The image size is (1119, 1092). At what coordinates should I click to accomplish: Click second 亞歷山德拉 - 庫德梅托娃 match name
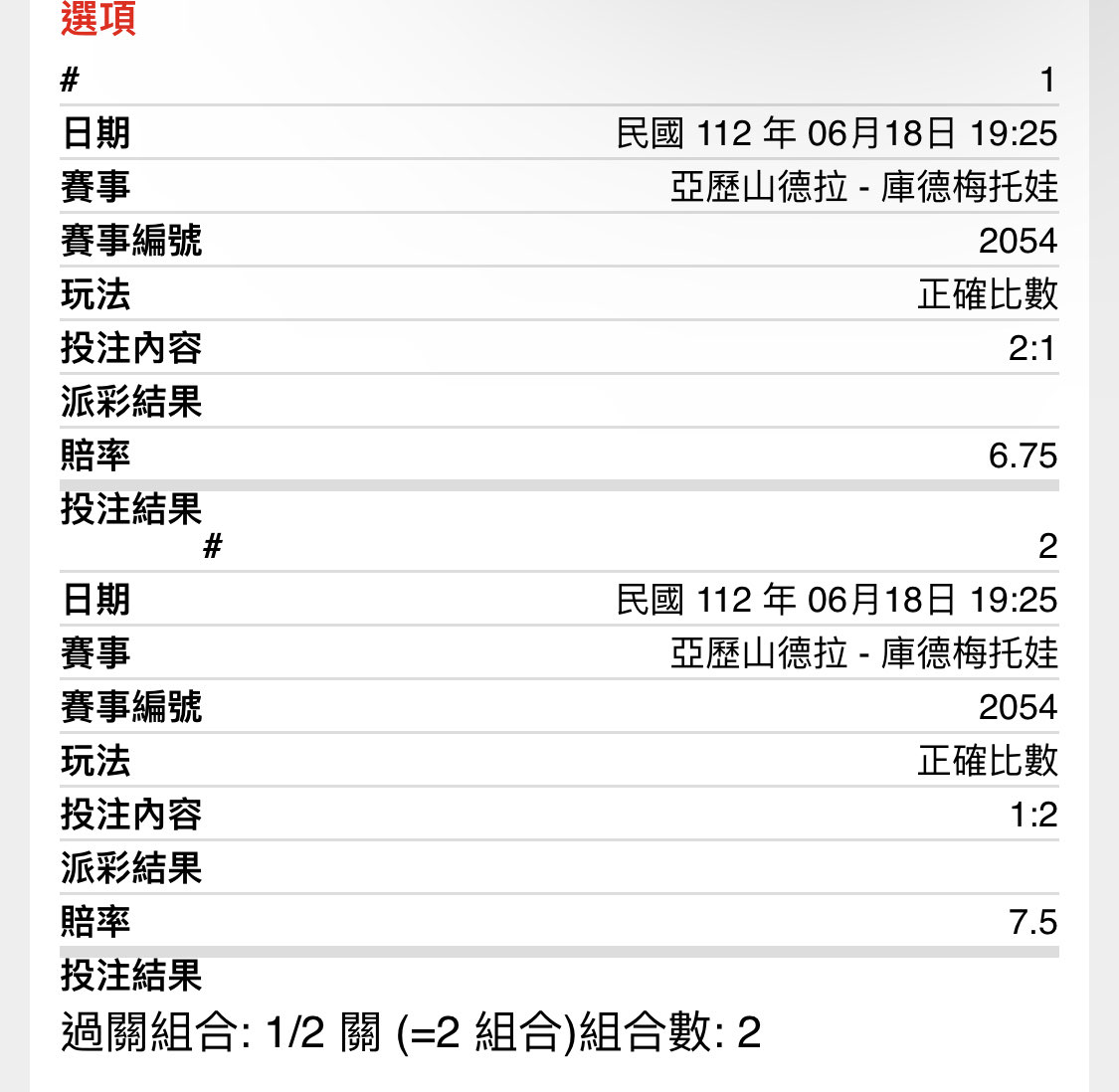(x=863, y=653)
